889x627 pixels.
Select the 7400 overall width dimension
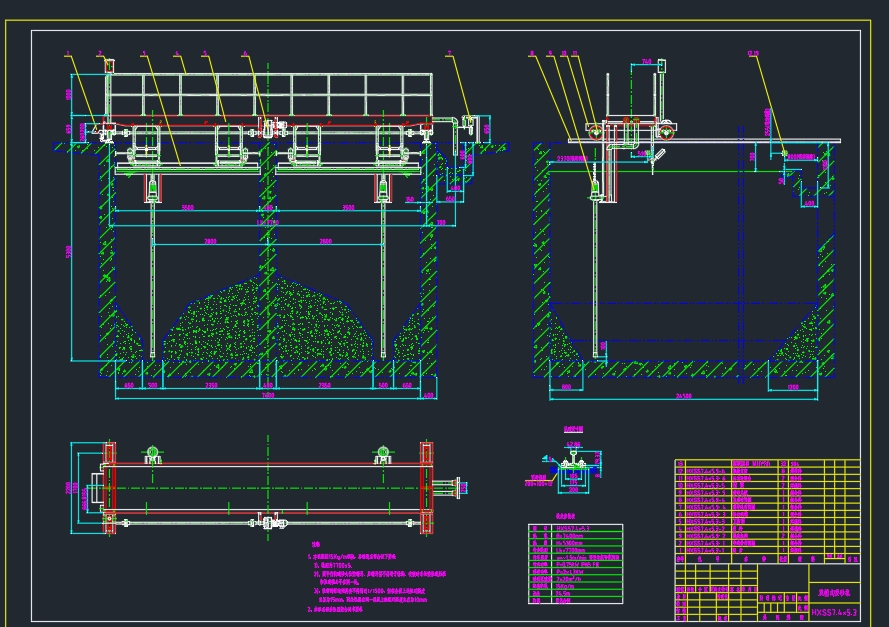(268, 396)
